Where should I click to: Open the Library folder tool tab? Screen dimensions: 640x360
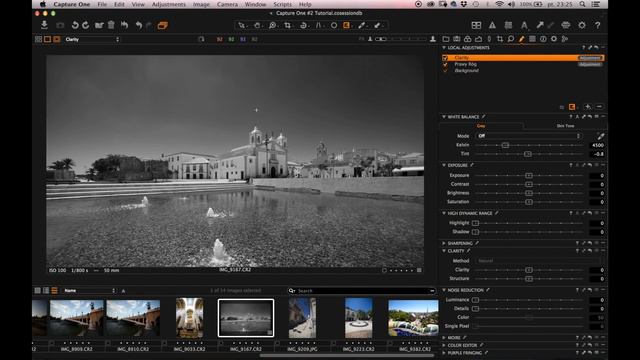(446, 39)
